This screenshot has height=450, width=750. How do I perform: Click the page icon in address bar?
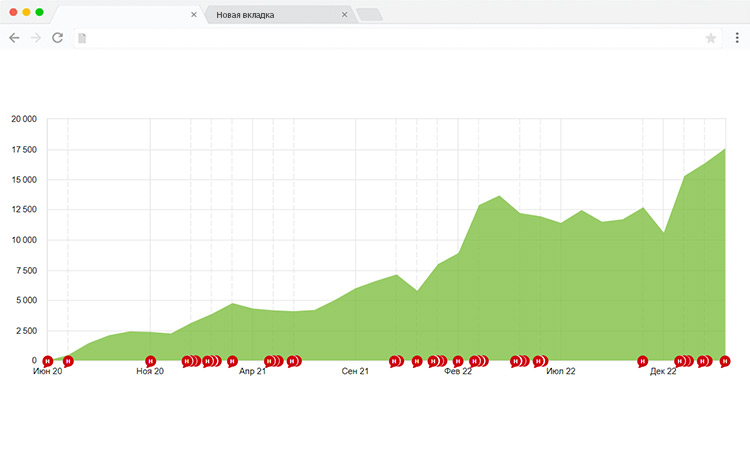[x=82, y=38]
